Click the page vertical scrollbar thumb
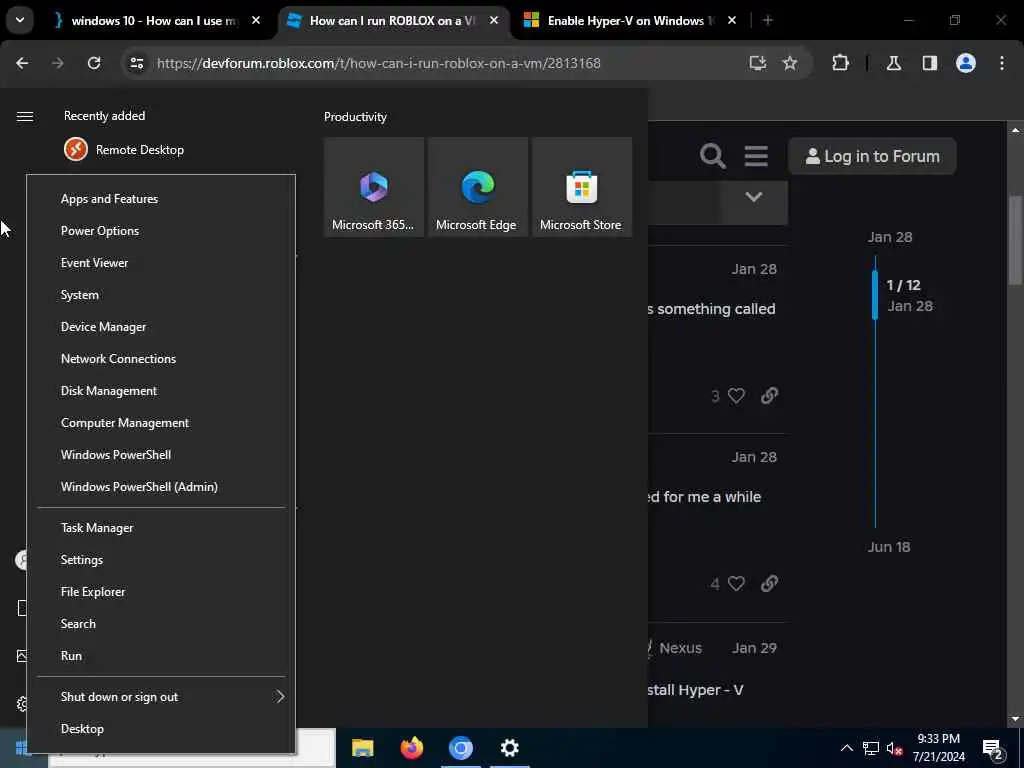Screen dimensions: 1024x768 point(1015,240)
